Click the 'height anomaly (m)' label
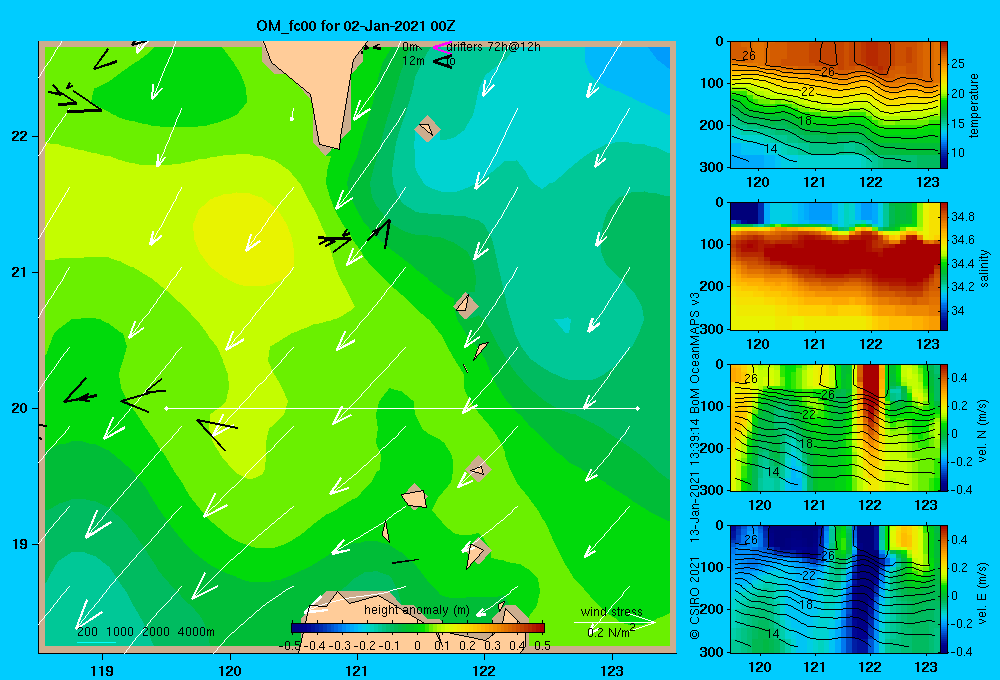The height and width of the screenshot is (680, 1000). 417,610
